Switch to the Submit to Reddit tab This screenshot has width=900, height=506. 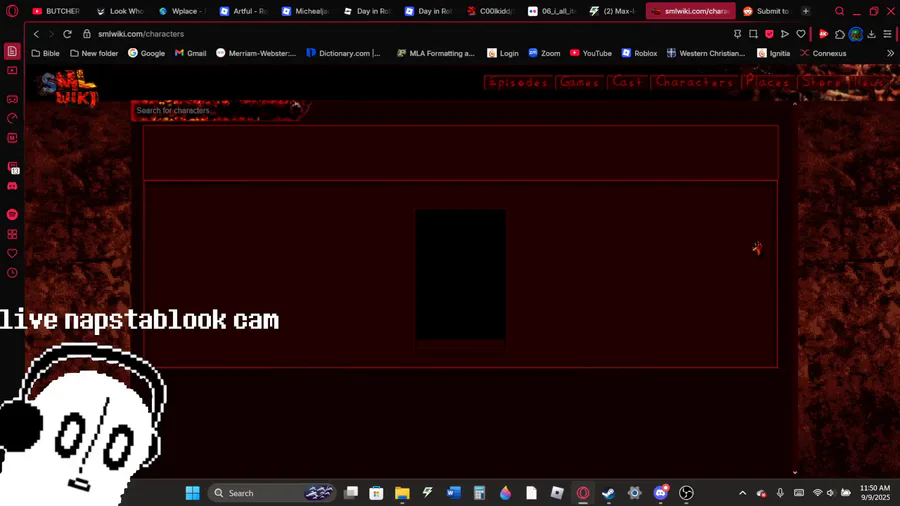(x=766, y=11)
